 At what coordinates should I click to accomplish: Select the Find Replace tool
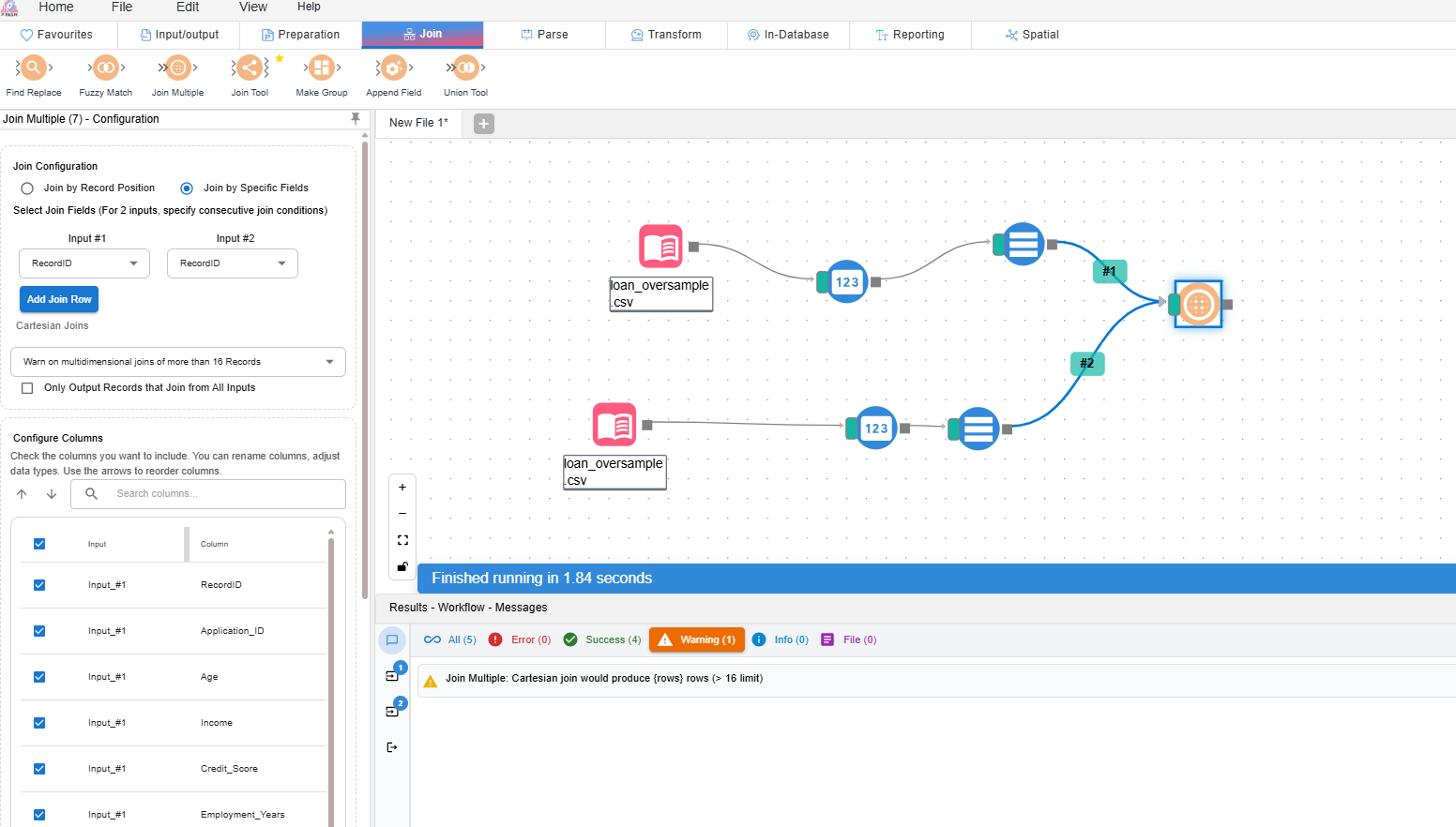click(x=33, y=68)
